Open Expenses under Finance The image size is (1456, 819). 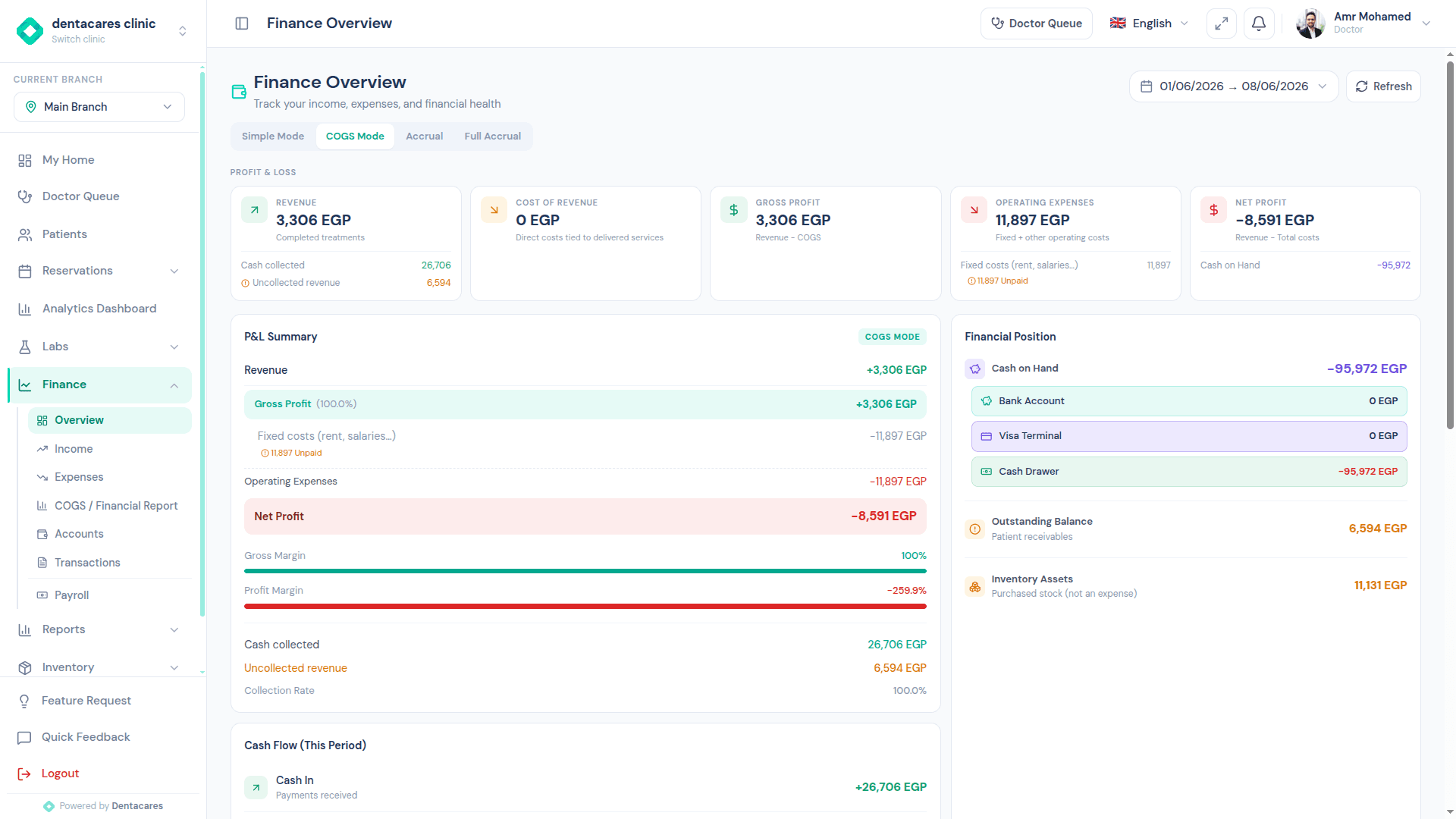point(110,477)
